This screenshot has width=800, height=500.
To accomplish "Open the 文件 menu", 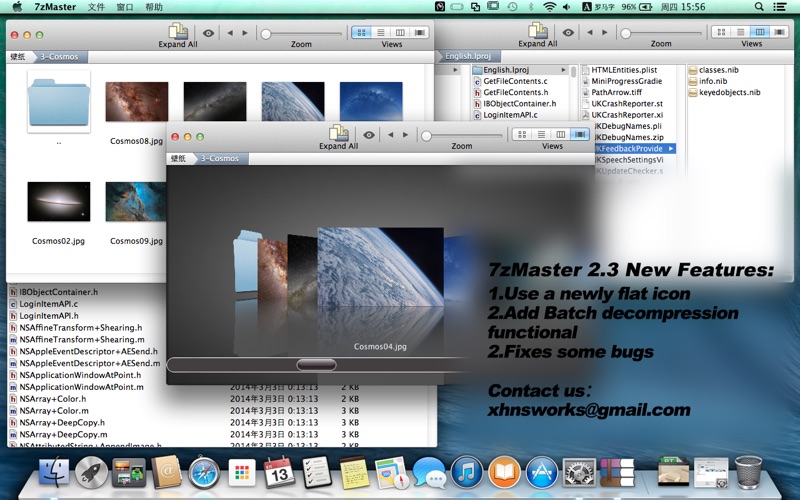I will [x=96, y=7].
